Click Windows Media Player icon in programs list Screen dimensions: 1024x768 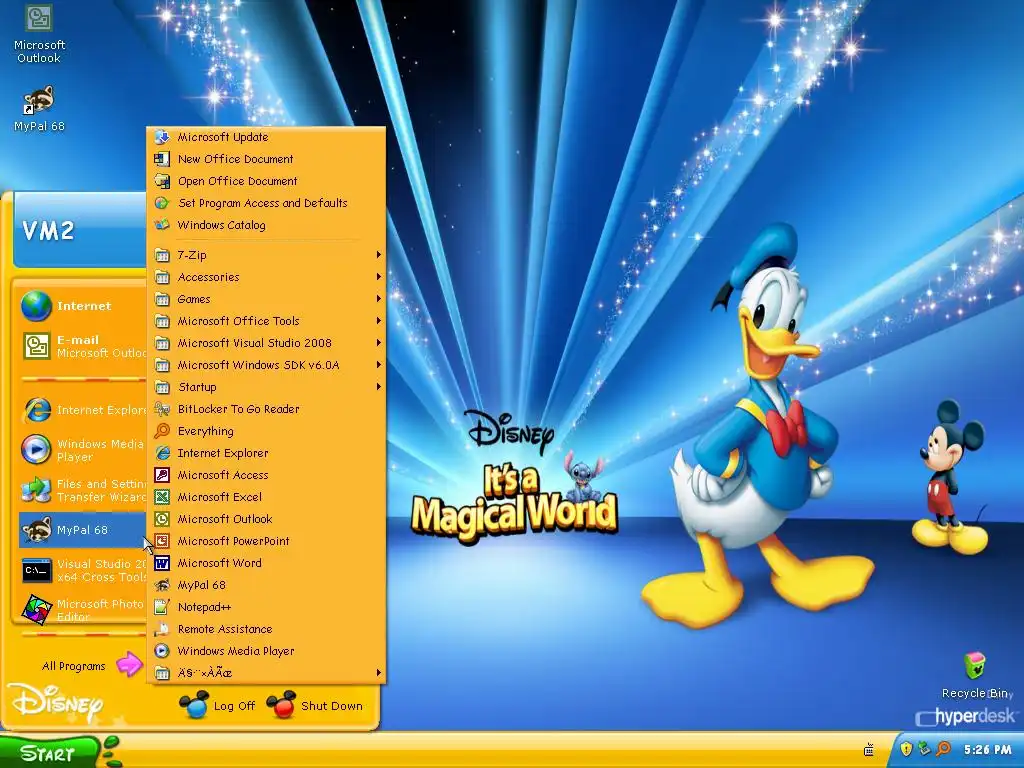tap(162, 651)
